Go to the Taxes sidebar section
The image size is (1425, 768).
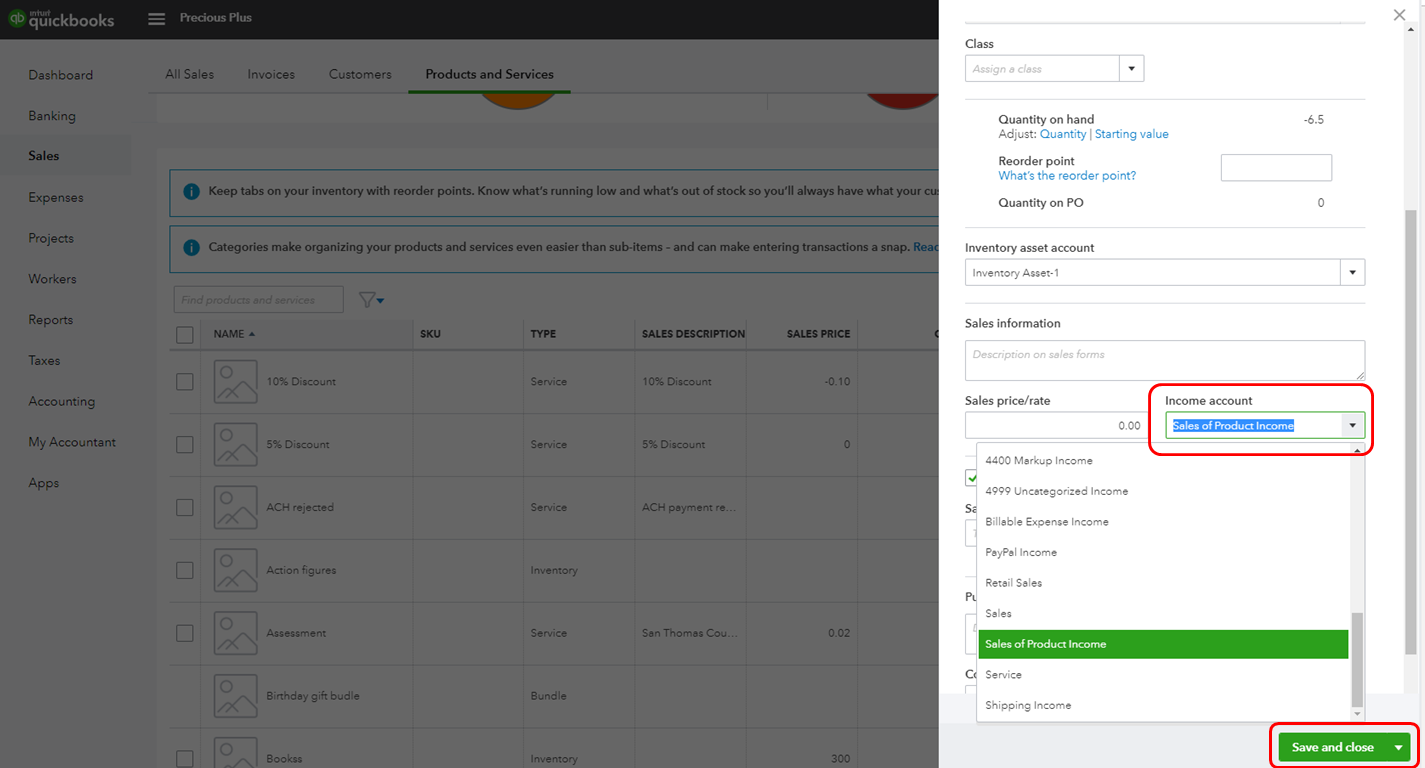(43, 360)
